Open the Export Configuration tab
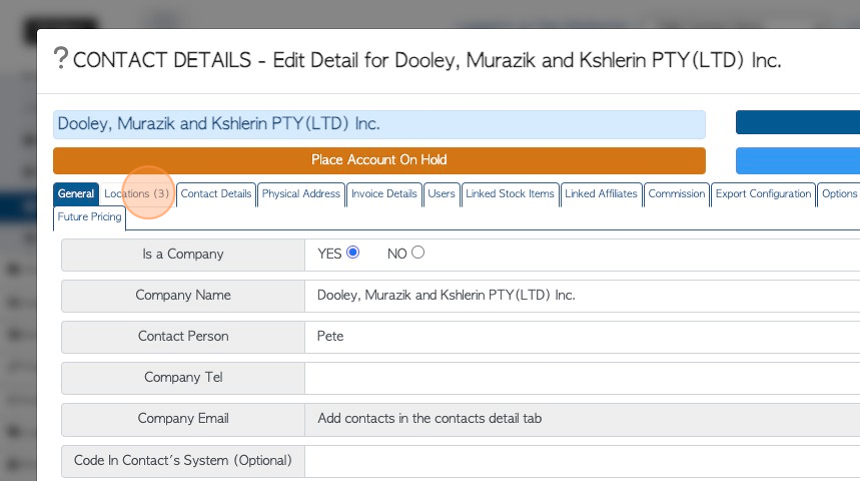This screenshot has width=860, height=481. (763, 194)
